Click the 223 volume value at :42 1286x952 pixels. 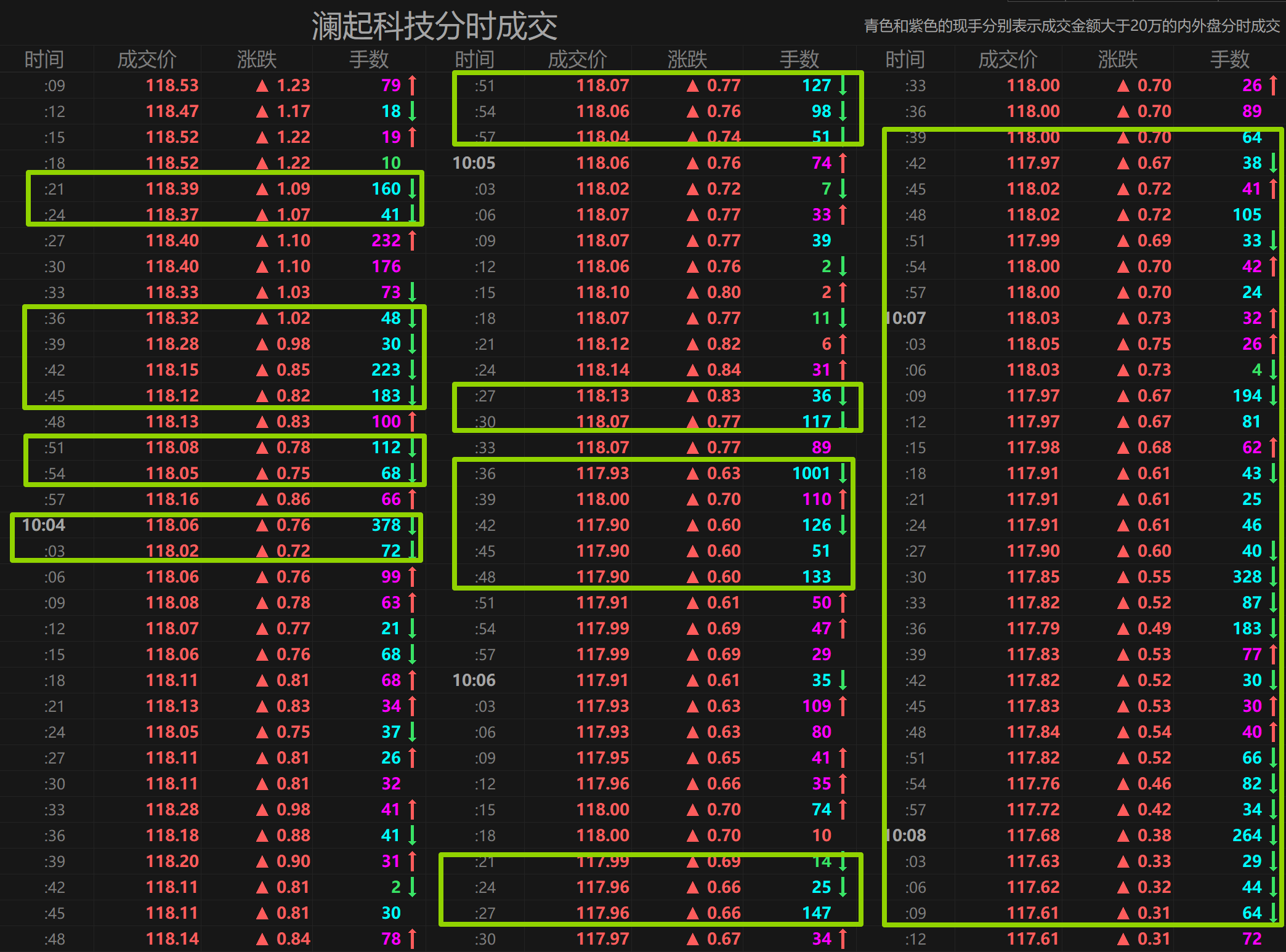point(386,369)
